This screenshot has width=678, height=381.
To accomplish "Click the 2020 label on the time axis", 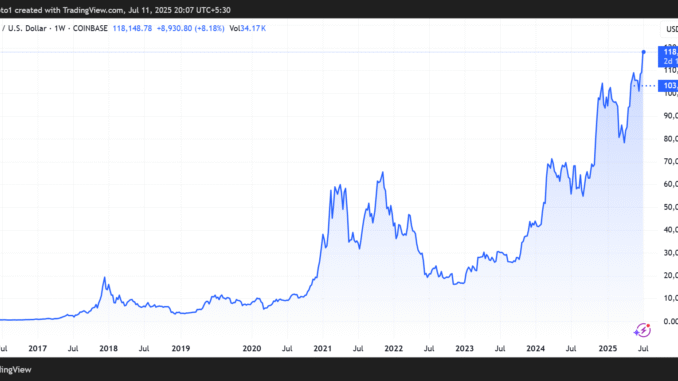I will coord(252,349).
